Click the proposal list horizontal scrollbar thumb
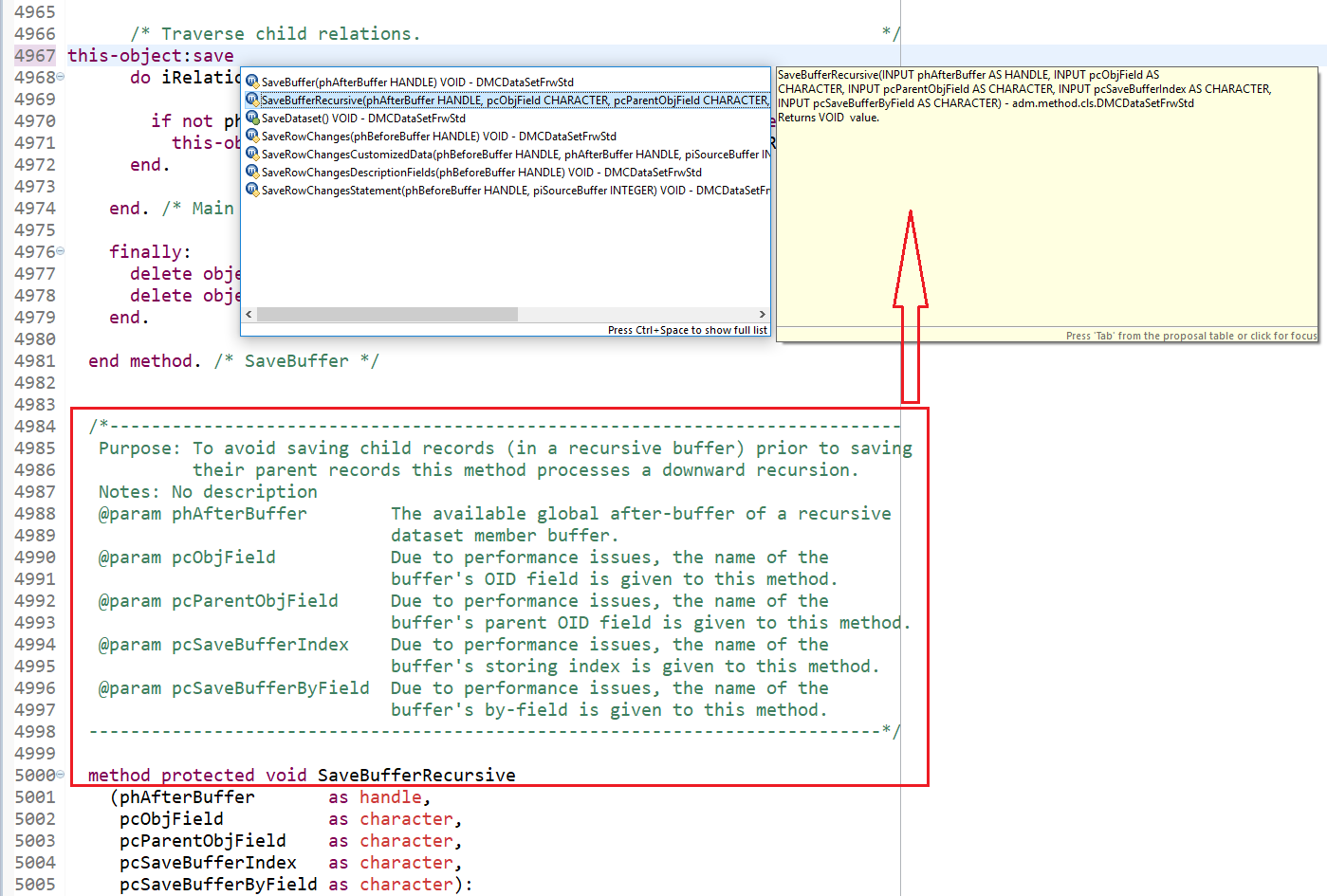Viewport: 1327px width, 896px height. [387, 314]
